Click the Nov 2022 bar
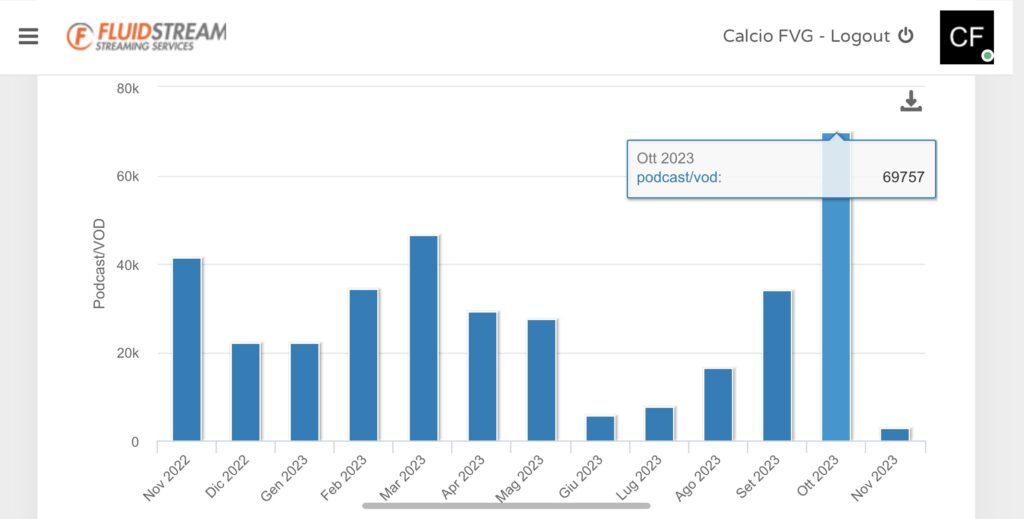The height and width of the screenshot is (519, 1024). [187, 349]
